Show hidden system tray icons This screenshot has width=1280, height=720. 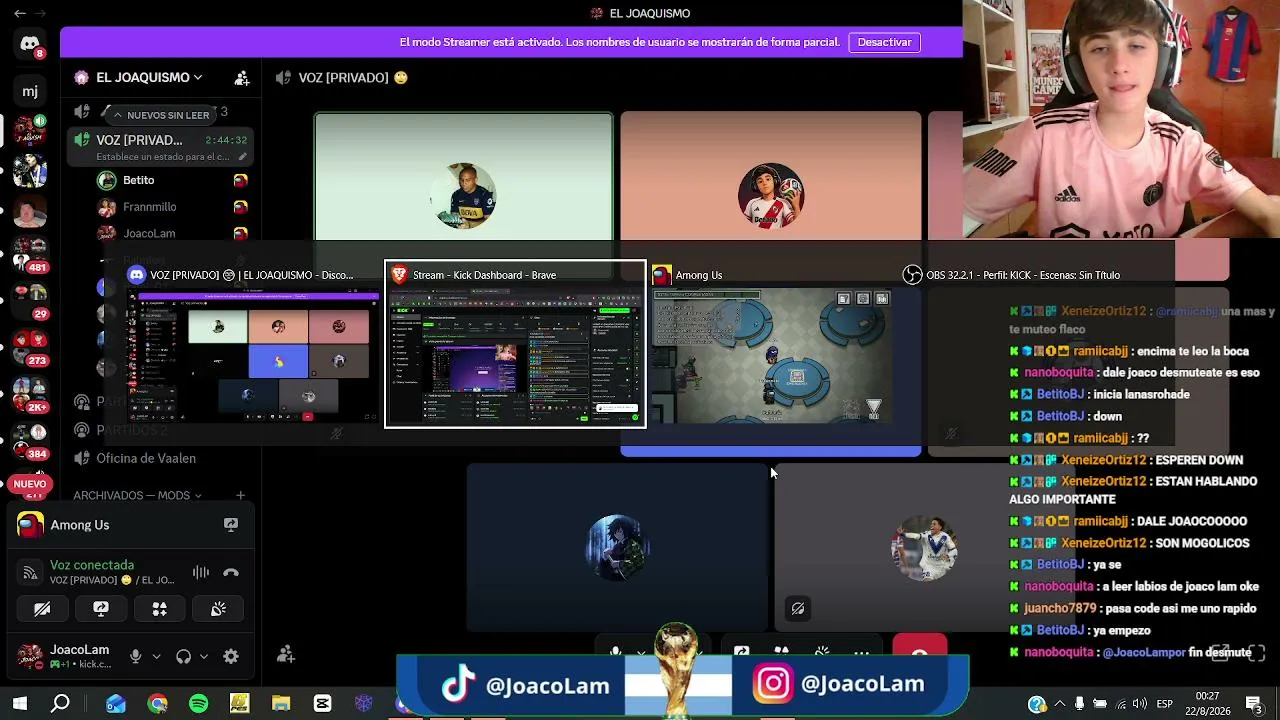point(1060,704)
